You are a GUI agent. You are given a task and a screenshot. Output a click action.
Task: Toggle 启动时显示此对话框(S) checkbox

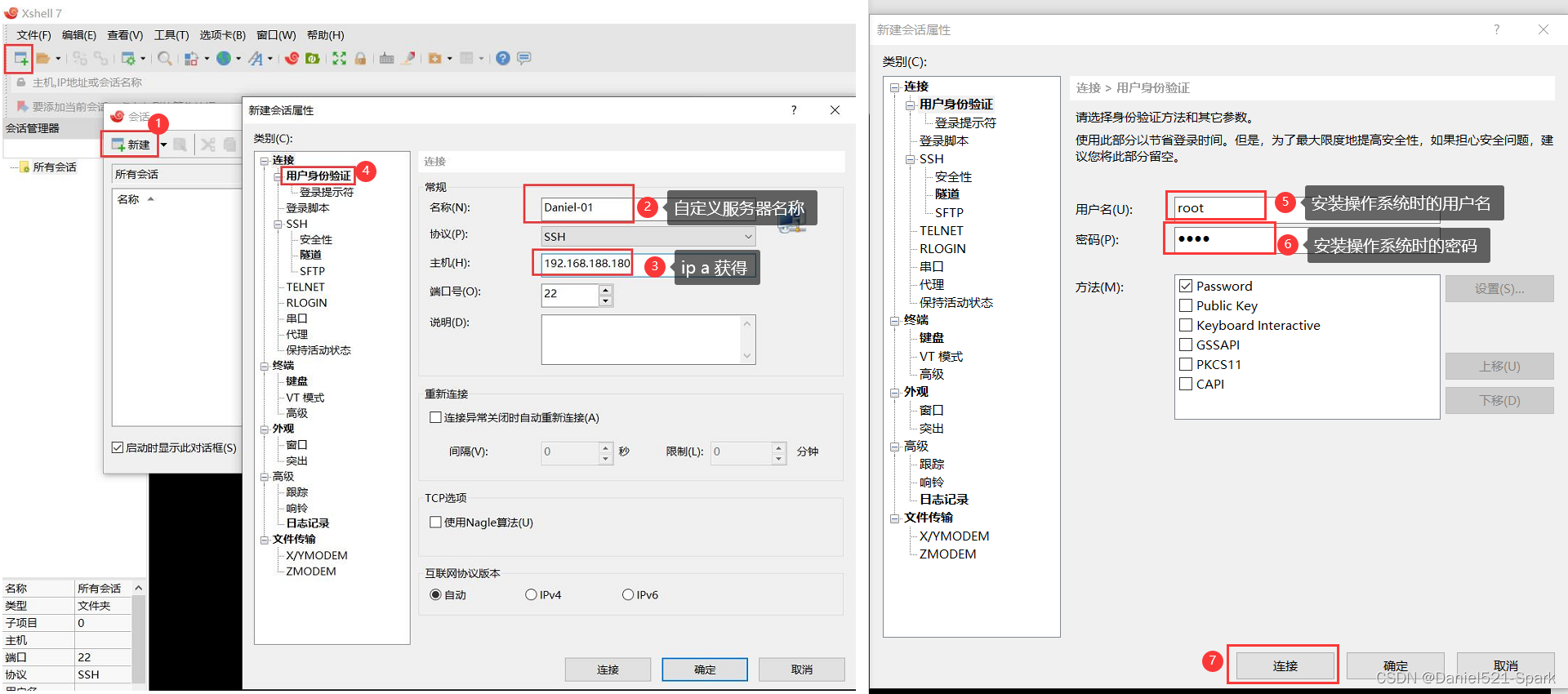point(118,447)
